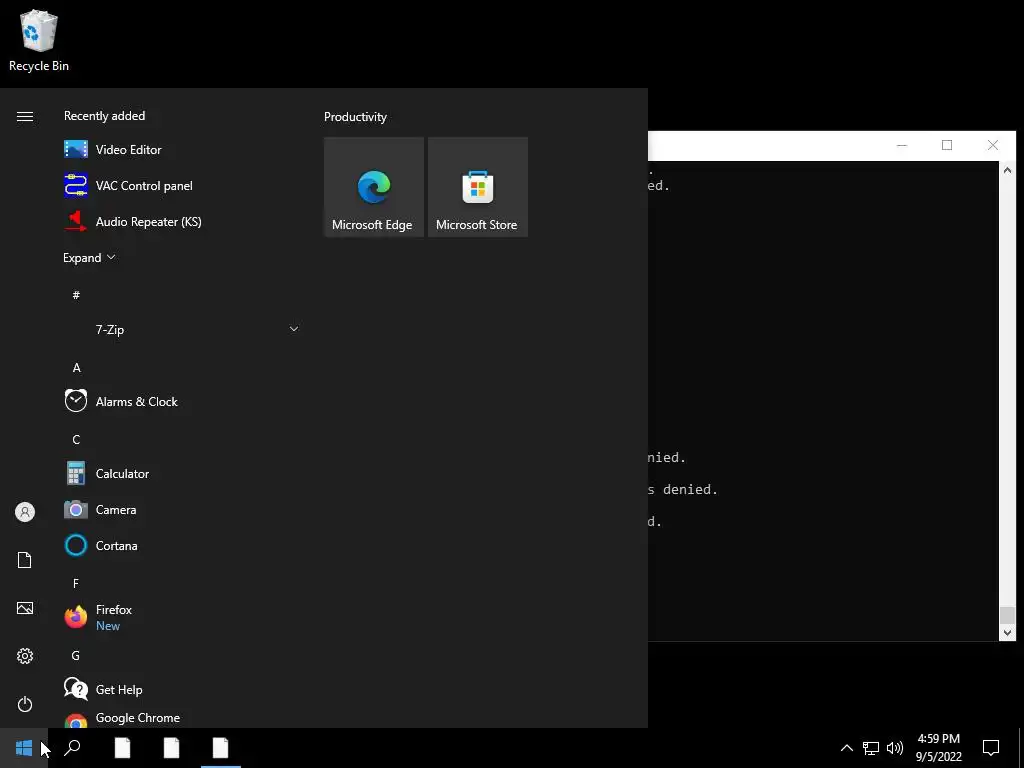Screen dimensions: 1024x768
Task: Open Alarms & Clock app
Action: click(x=182, y=402)
